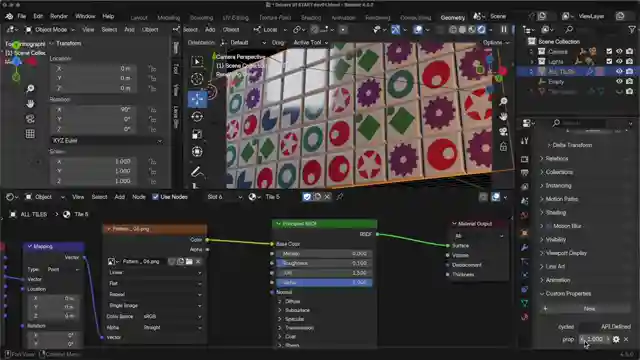
Task: Open the Linear interpolation dropdown in Image Texture node
Action: click(x=155, y=272)
